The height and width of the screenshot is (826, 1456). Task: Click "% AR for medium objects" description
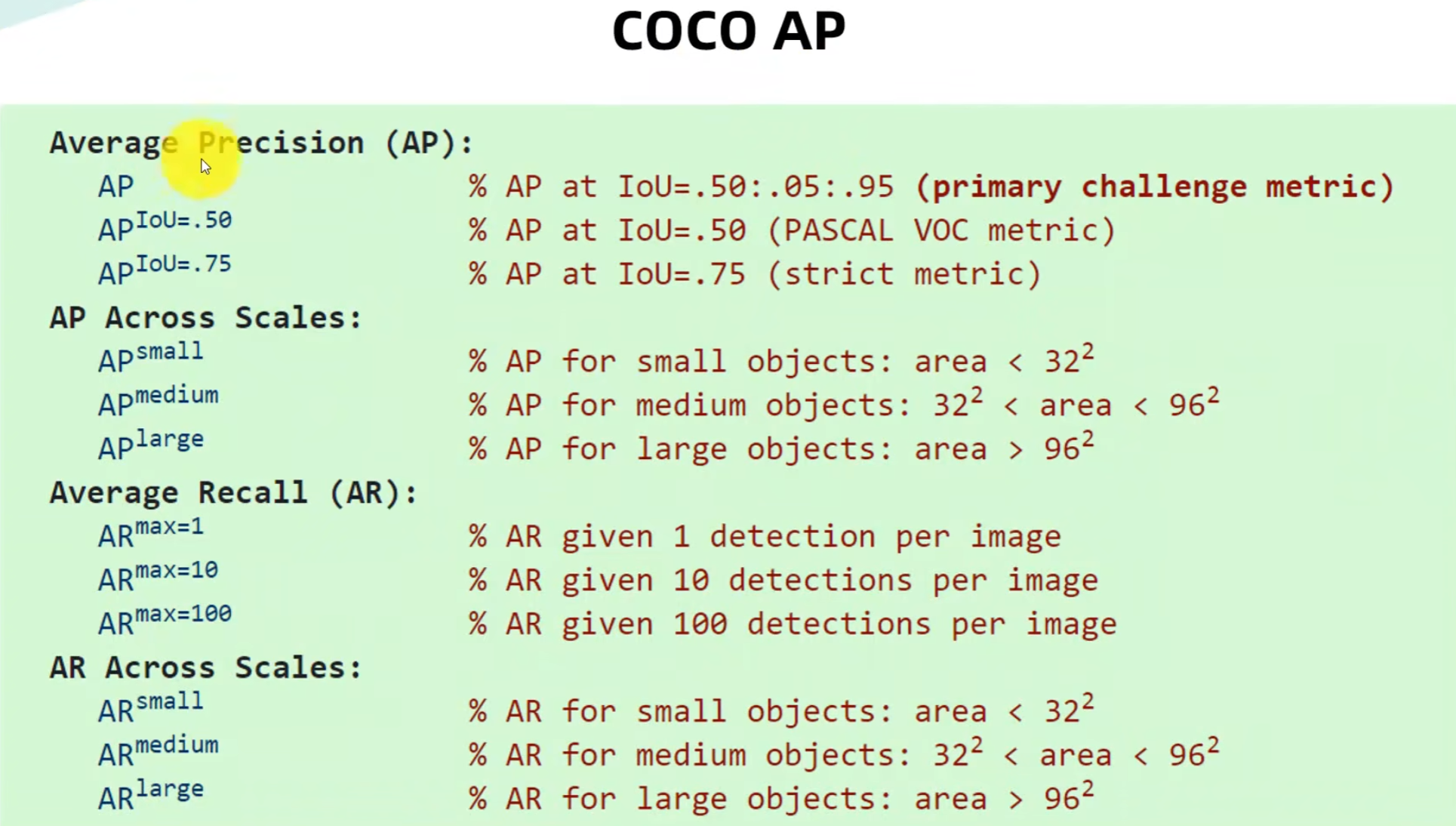pyautogui.click(x=844, y=754)
